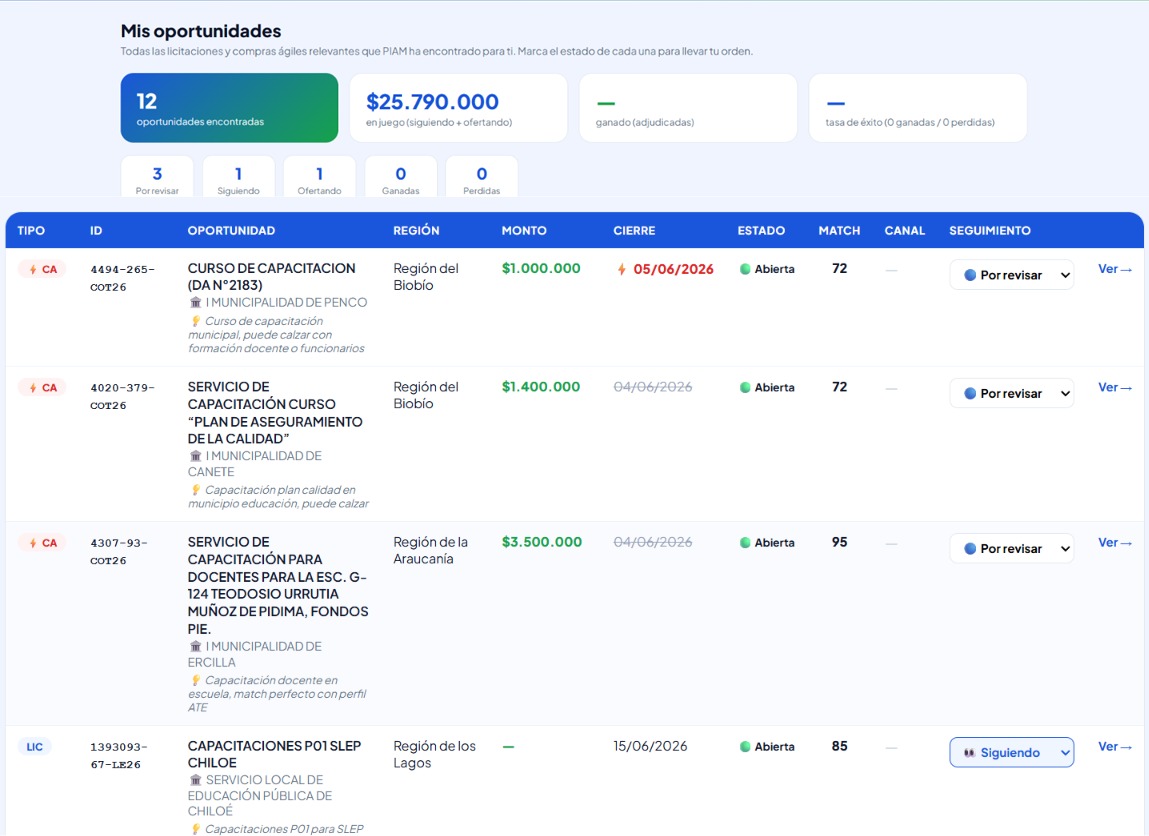Click the title CURSO DE CAPACITACION (DA N°2183)
Image resolution: width=1149 pixels, height=836 pixels.
[271, 277]
